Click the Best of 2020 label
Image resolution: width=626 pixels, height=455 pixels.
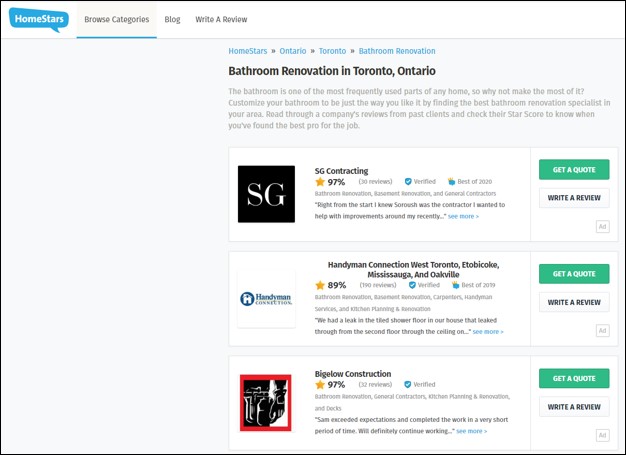(474, 182)
